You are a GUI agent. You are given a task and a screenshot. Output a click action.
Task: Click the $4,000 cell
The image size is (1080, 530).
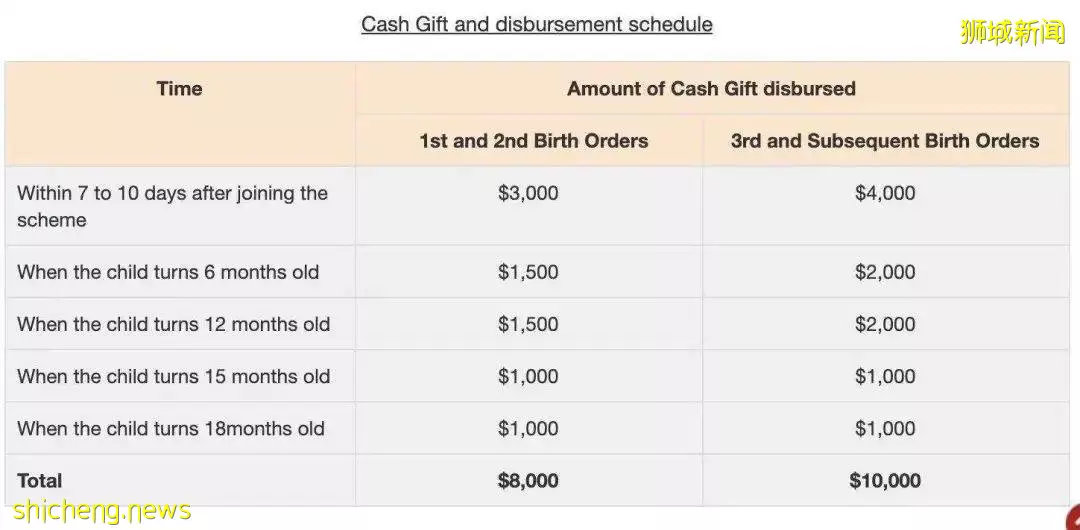pos(885,193)
